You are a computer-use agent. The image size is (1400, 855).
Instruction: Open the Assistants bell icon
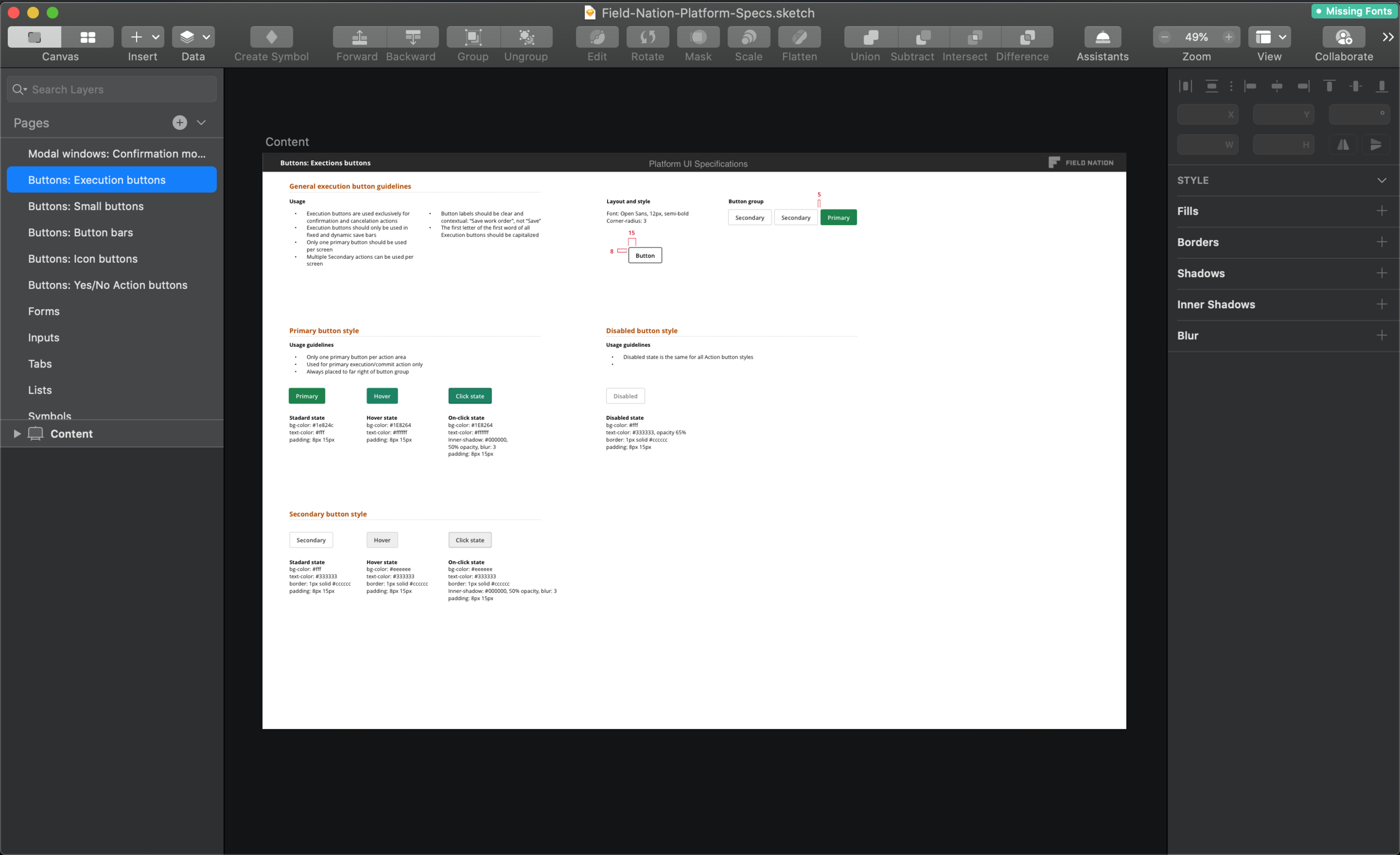(1103, 37)
